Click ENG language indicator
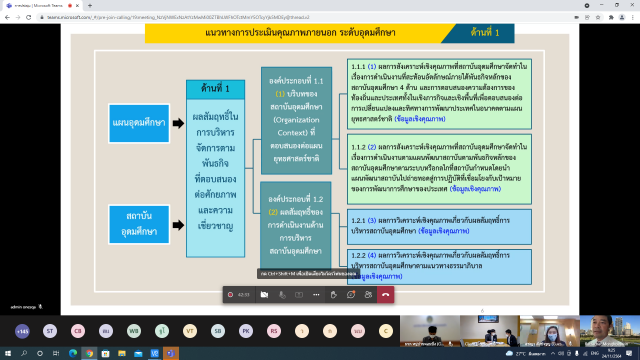Viewport: 640px width, 360px height. [x=594, y=353]
